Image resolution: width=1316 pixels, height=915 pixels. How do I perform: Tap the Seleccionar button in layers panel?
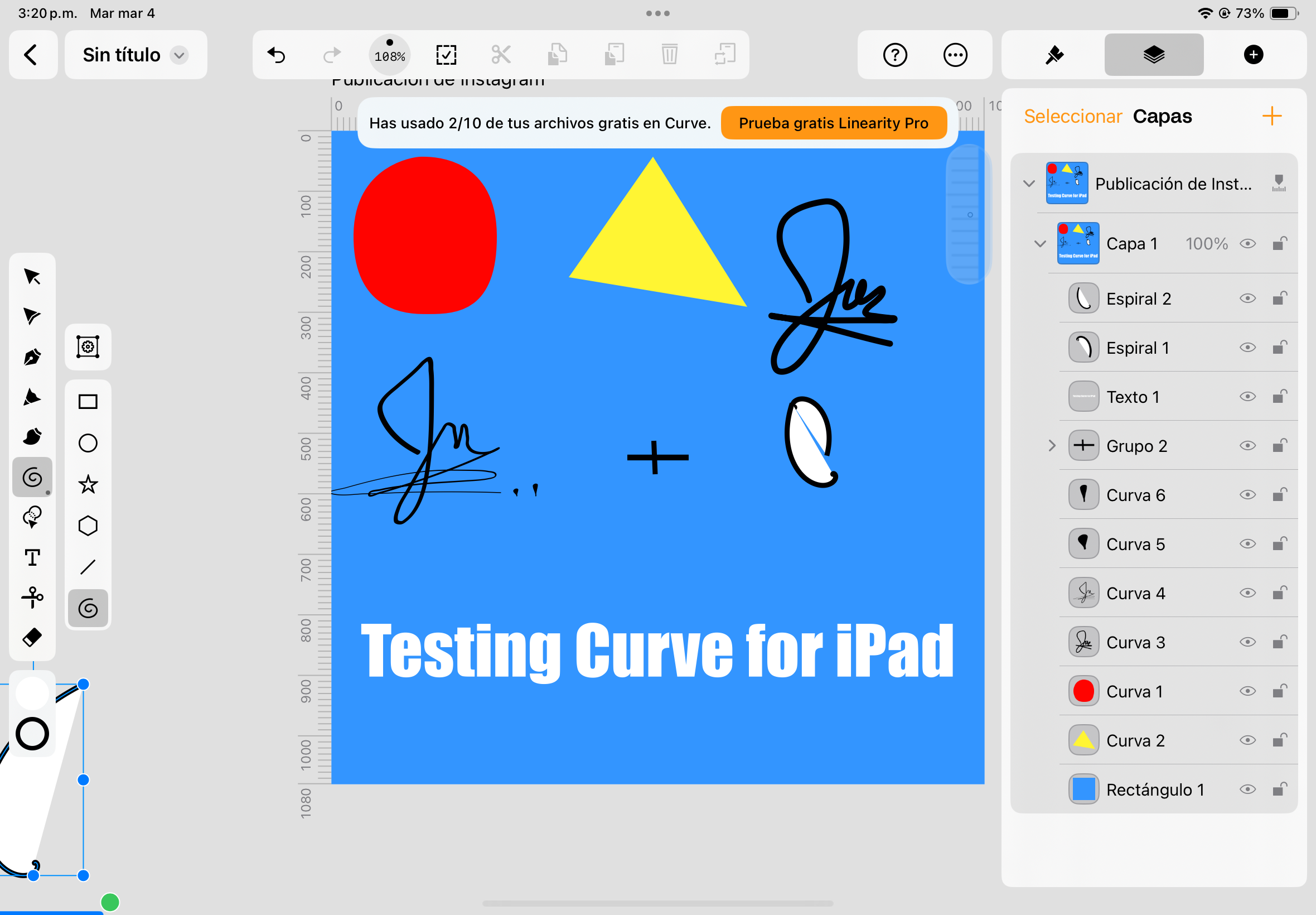(1072, 117)
